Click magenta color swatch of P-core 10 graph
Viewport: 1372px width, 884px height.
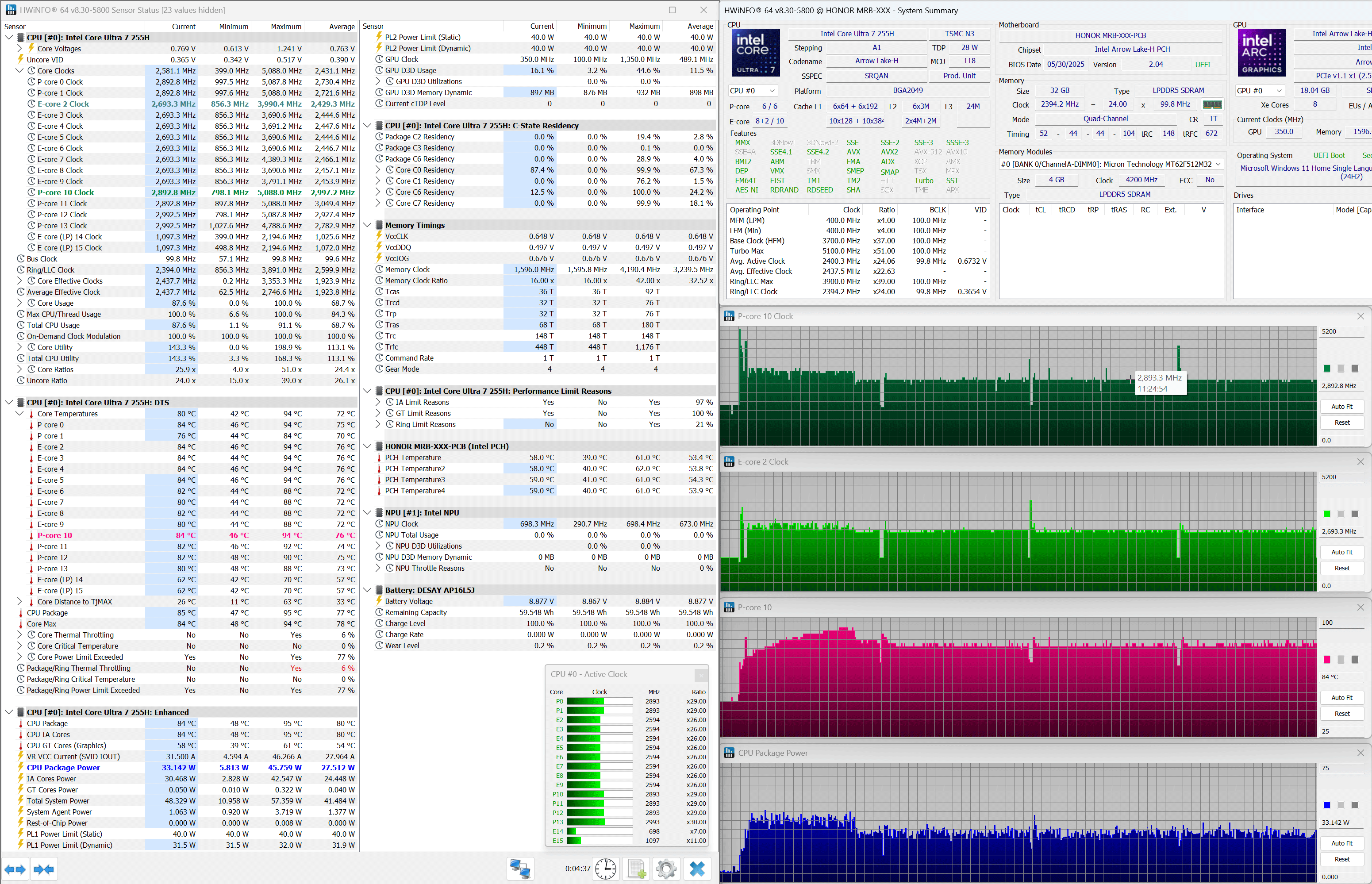(x=1326, y=660)
